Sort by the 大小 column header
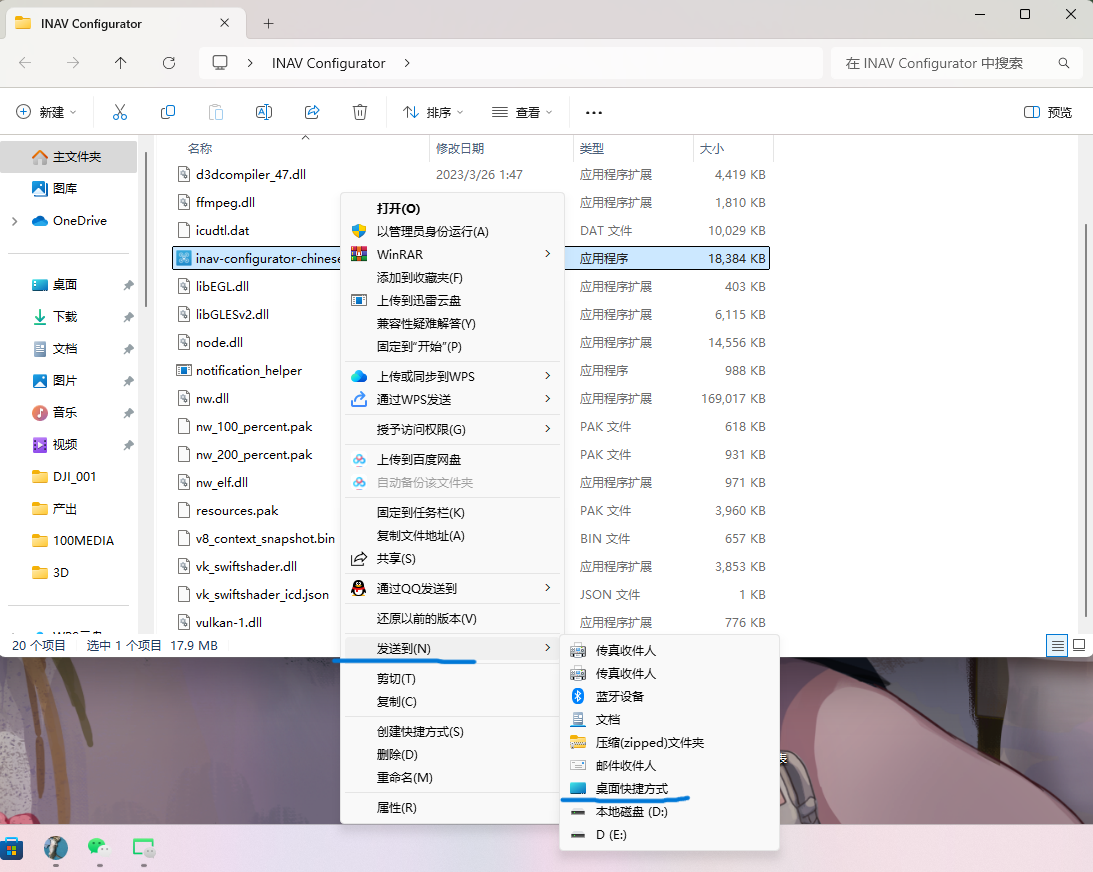 (x=733, y=148)
